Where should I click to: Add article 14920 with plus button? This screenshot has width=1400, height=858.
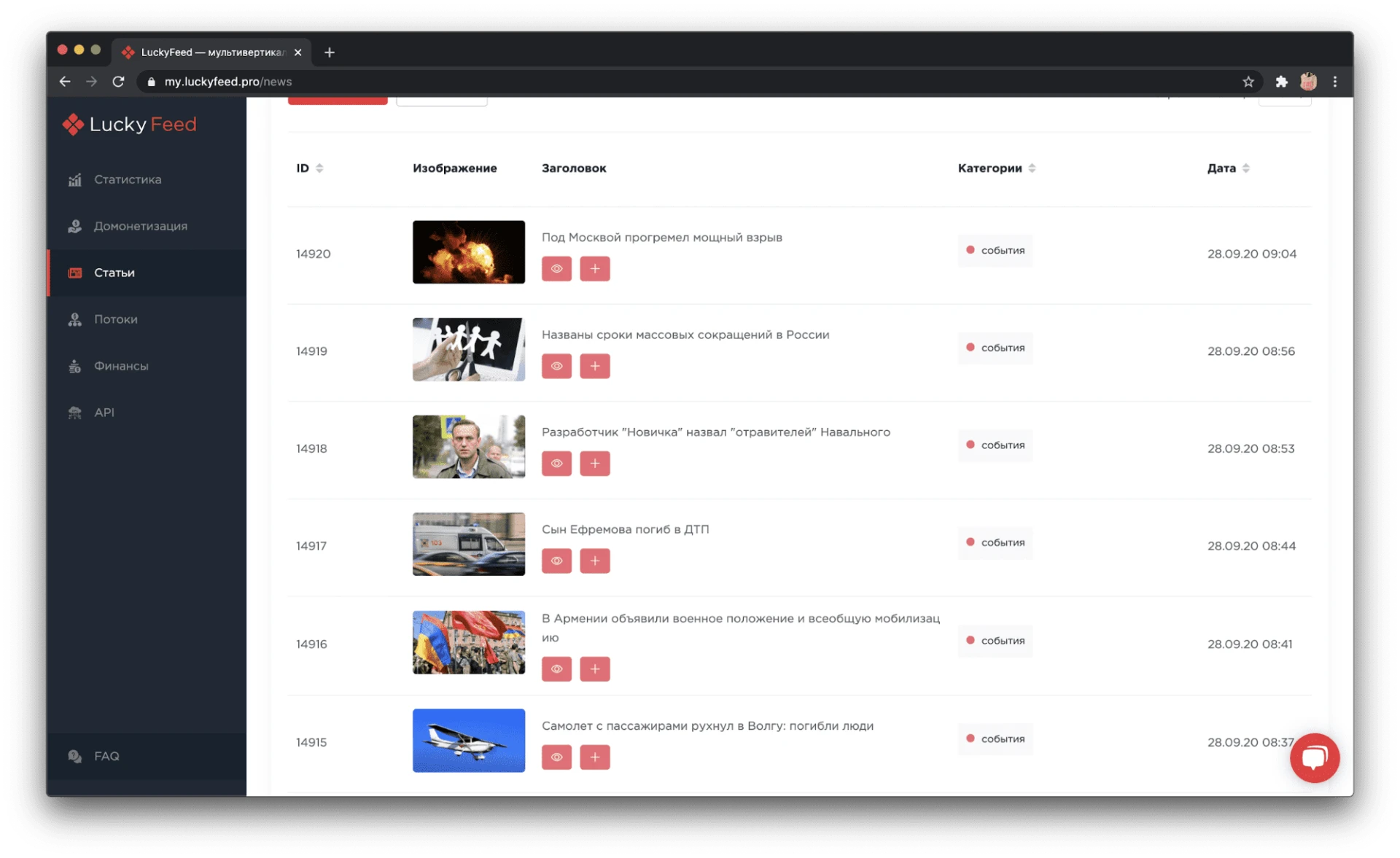(595, 269)
